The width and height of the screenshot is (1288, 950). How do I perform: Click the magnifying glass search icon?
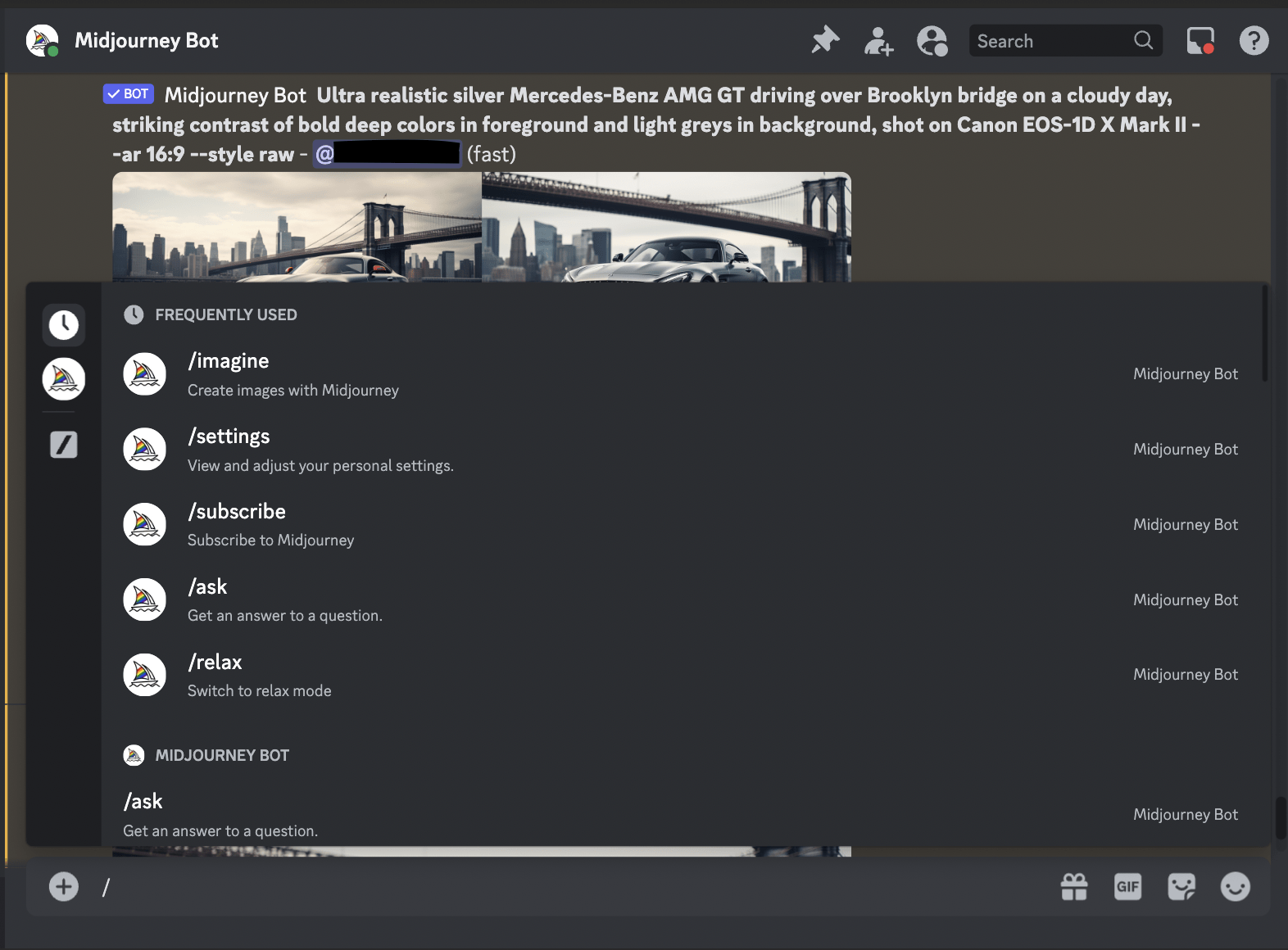tap(1143, 40)
